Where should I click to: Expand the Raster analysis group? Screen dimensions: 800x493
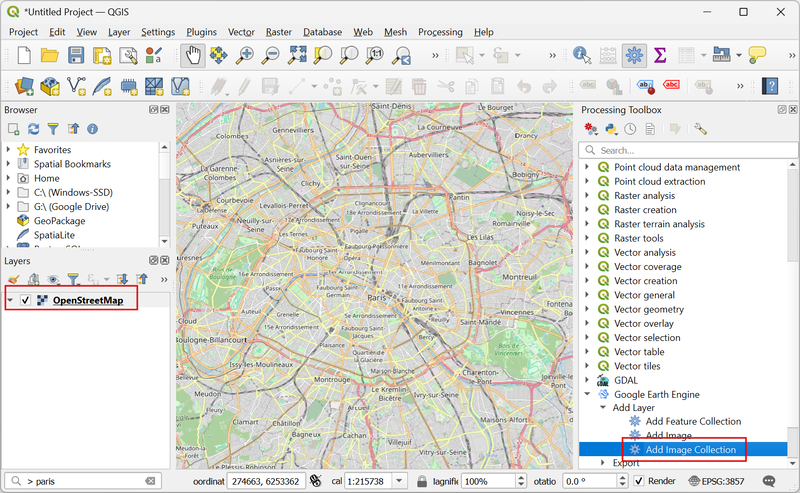pos(587,196)
